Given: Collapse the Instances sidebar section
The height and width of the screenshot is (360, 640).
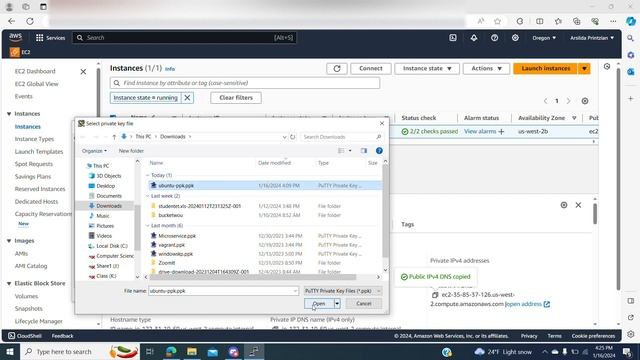Looking at the screenshot, I should (x=9, y=113).
